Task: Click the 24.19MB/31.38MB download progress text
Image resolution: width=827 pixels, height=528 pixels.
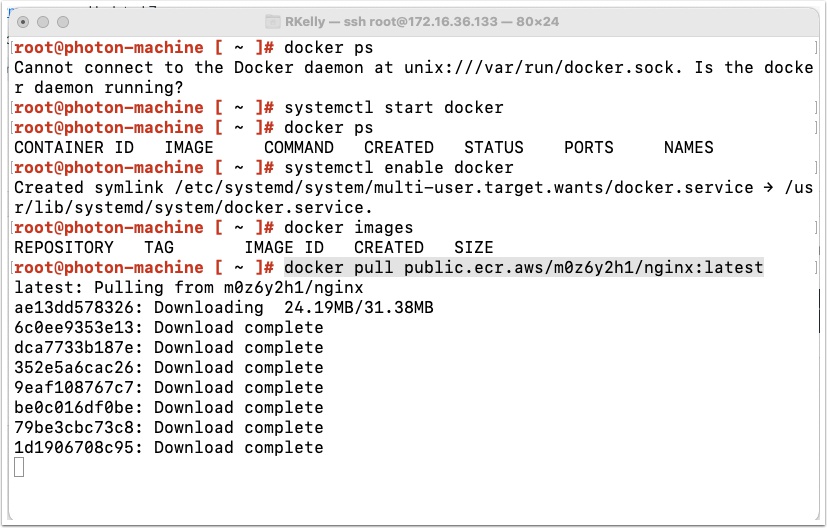Action: point(359,308)
